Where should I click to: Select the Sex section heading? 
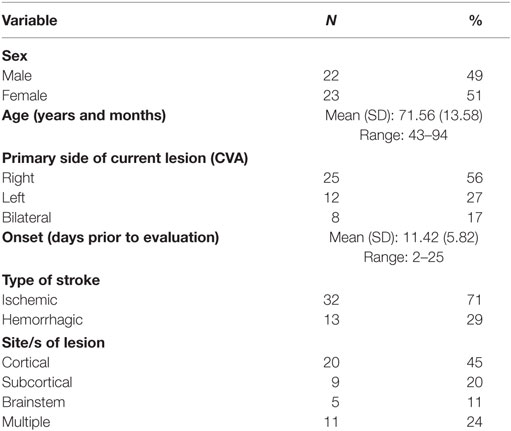point(14,56)
